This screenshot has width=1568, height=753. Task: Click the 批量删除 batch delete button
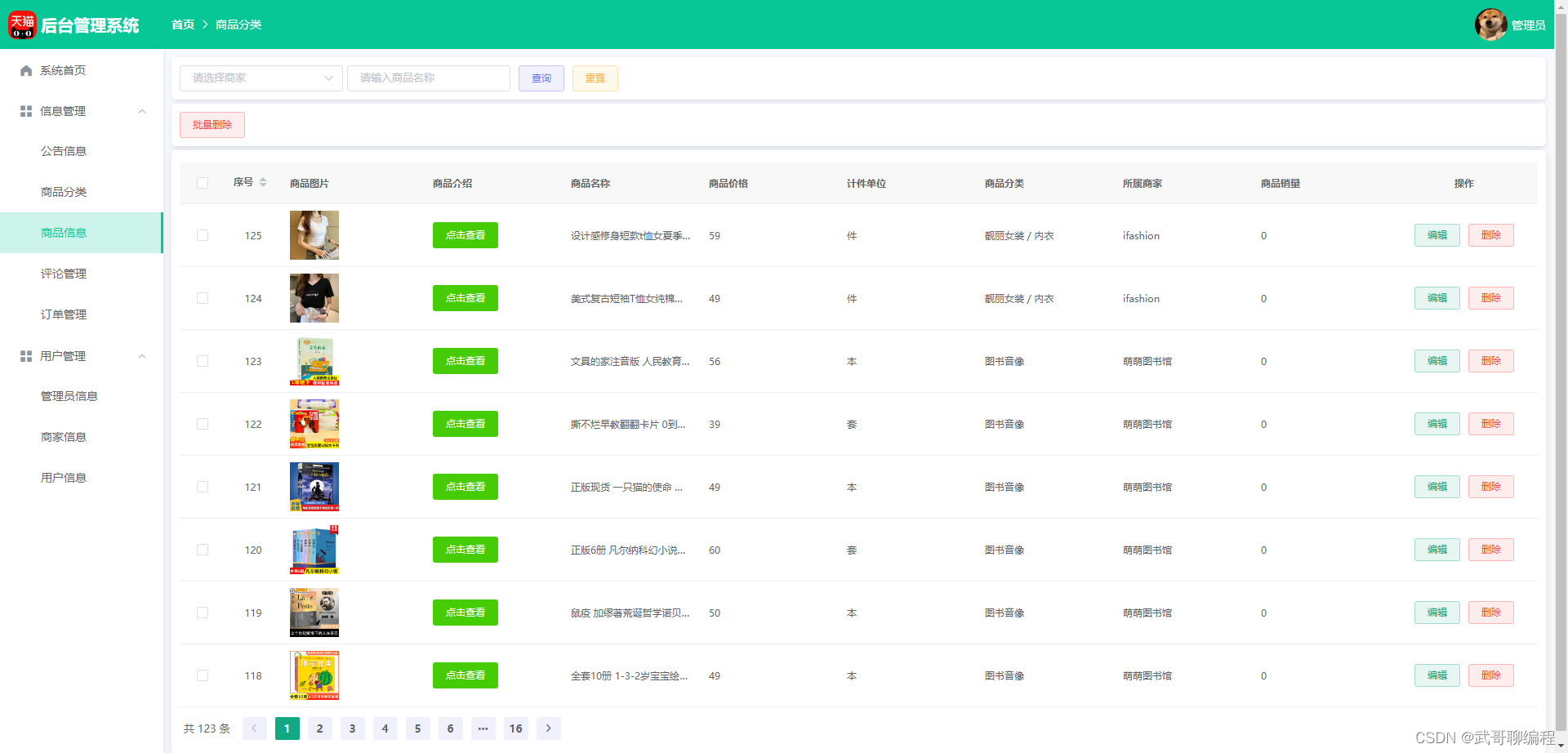coord(212,124)
